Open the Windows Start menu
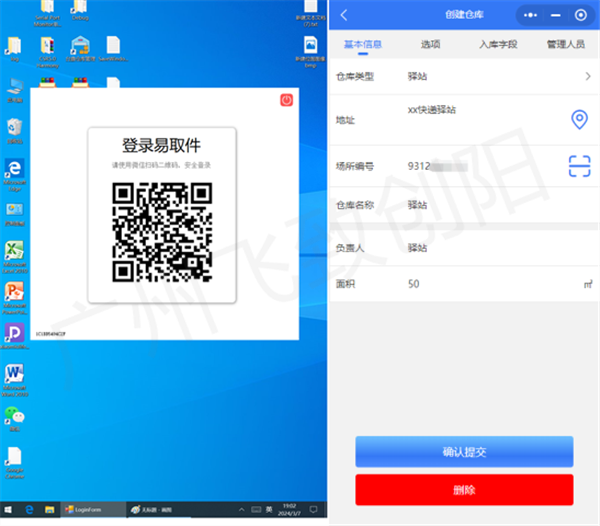Viewport: 600px width, 526px height. coord(8,510)
